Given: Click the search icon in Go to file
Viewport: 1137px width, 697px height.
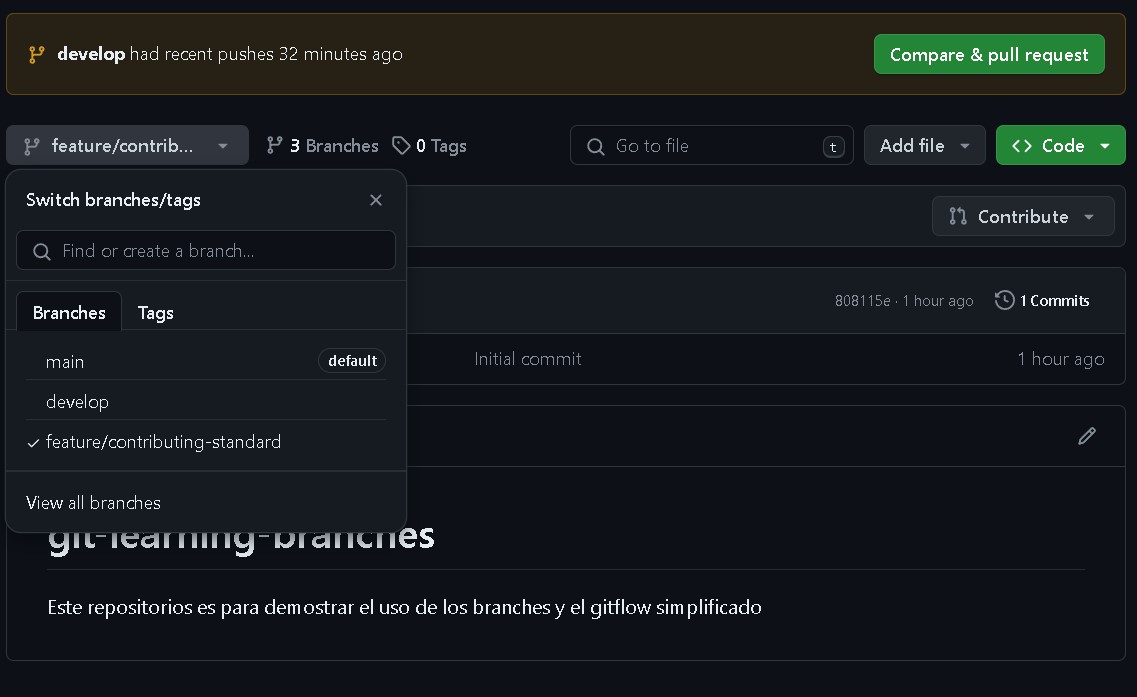Looking at the screenshot, I should click(596, 146).
